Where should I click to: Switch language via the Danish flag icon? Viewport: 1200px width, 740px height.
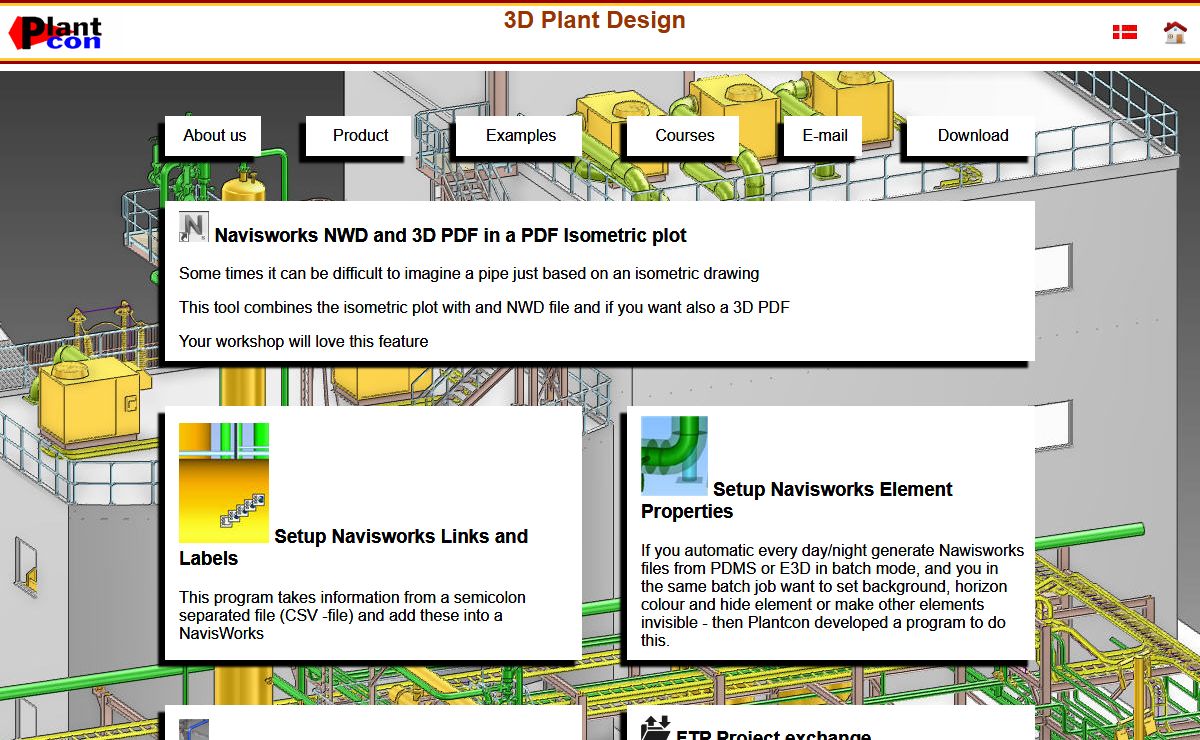[1125, 33]
